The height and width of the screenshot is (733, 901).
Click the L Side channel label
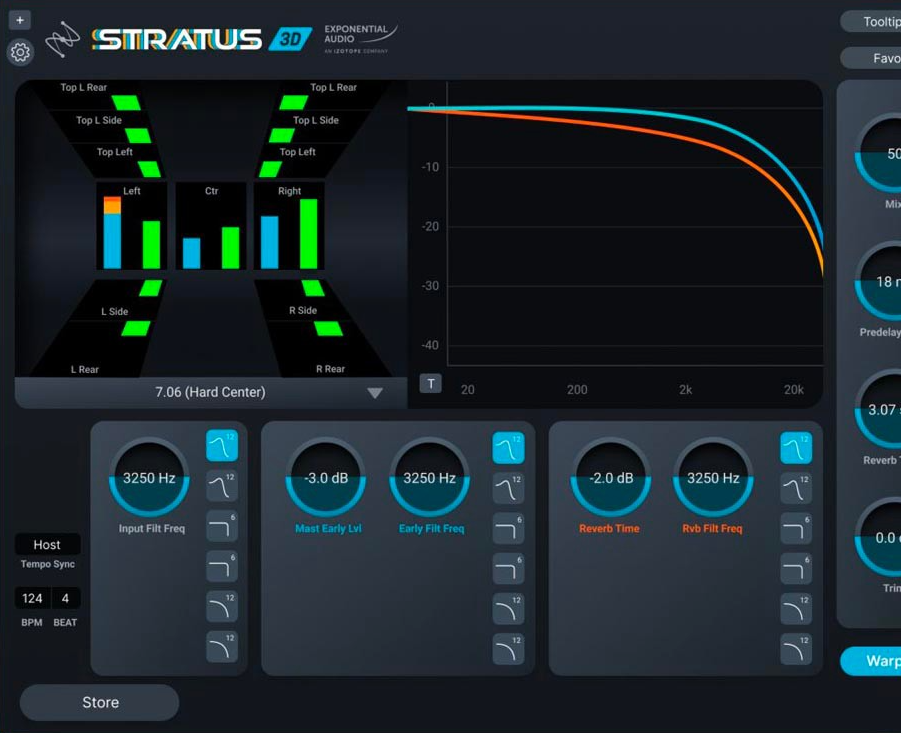pos(114,311)
